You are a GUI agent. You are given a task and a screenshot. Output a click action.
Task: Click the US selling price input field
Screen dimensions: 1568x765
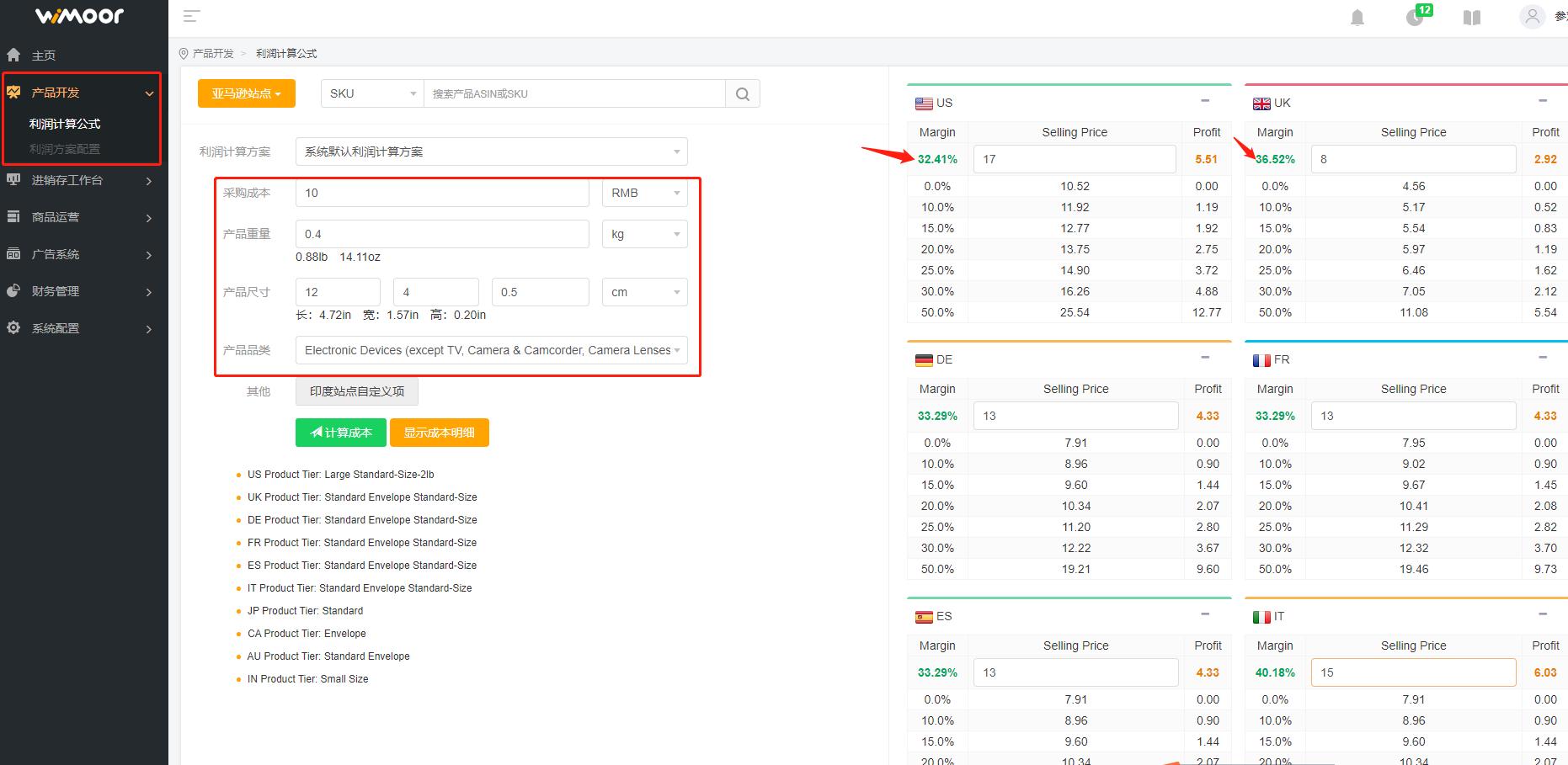click(x=1074, y=159)
